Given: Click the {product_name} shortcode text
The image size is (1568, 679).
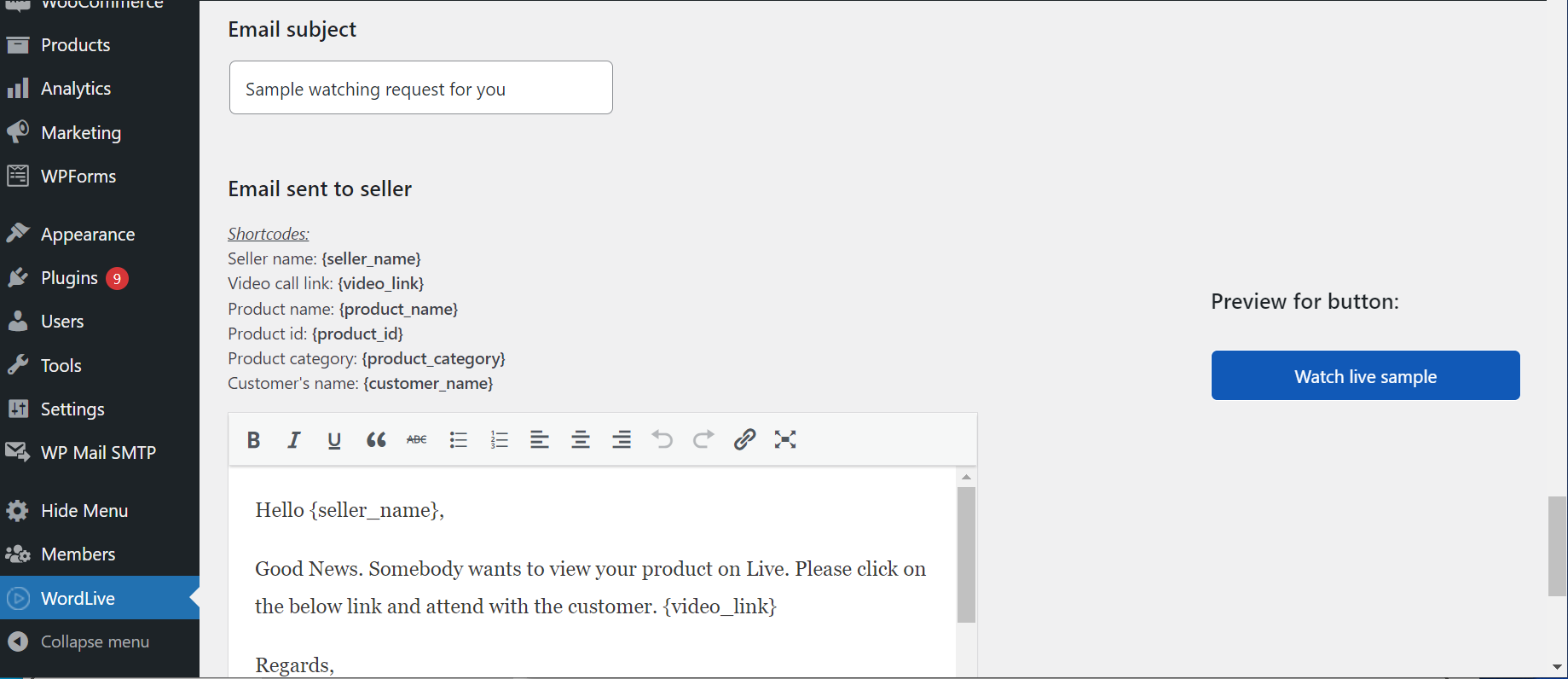Looking at the screenshot, I should click(398, 309).
